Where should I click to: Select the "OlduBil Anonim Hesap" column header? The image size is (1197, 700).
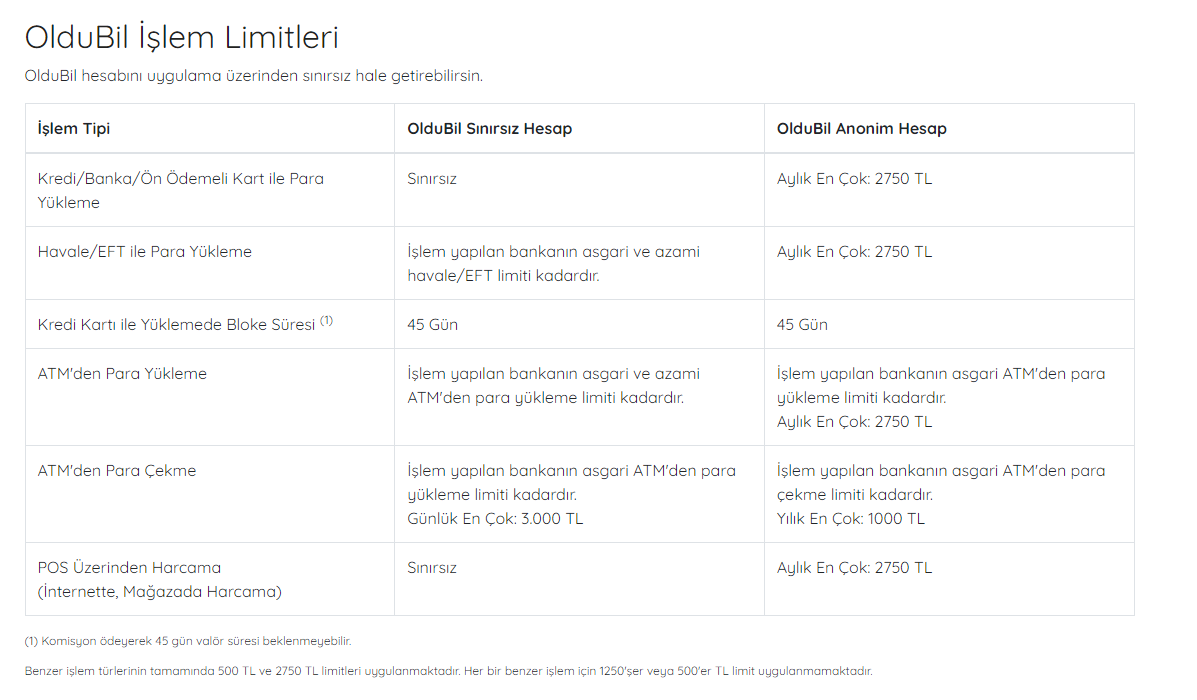click(x=861, y=129)
